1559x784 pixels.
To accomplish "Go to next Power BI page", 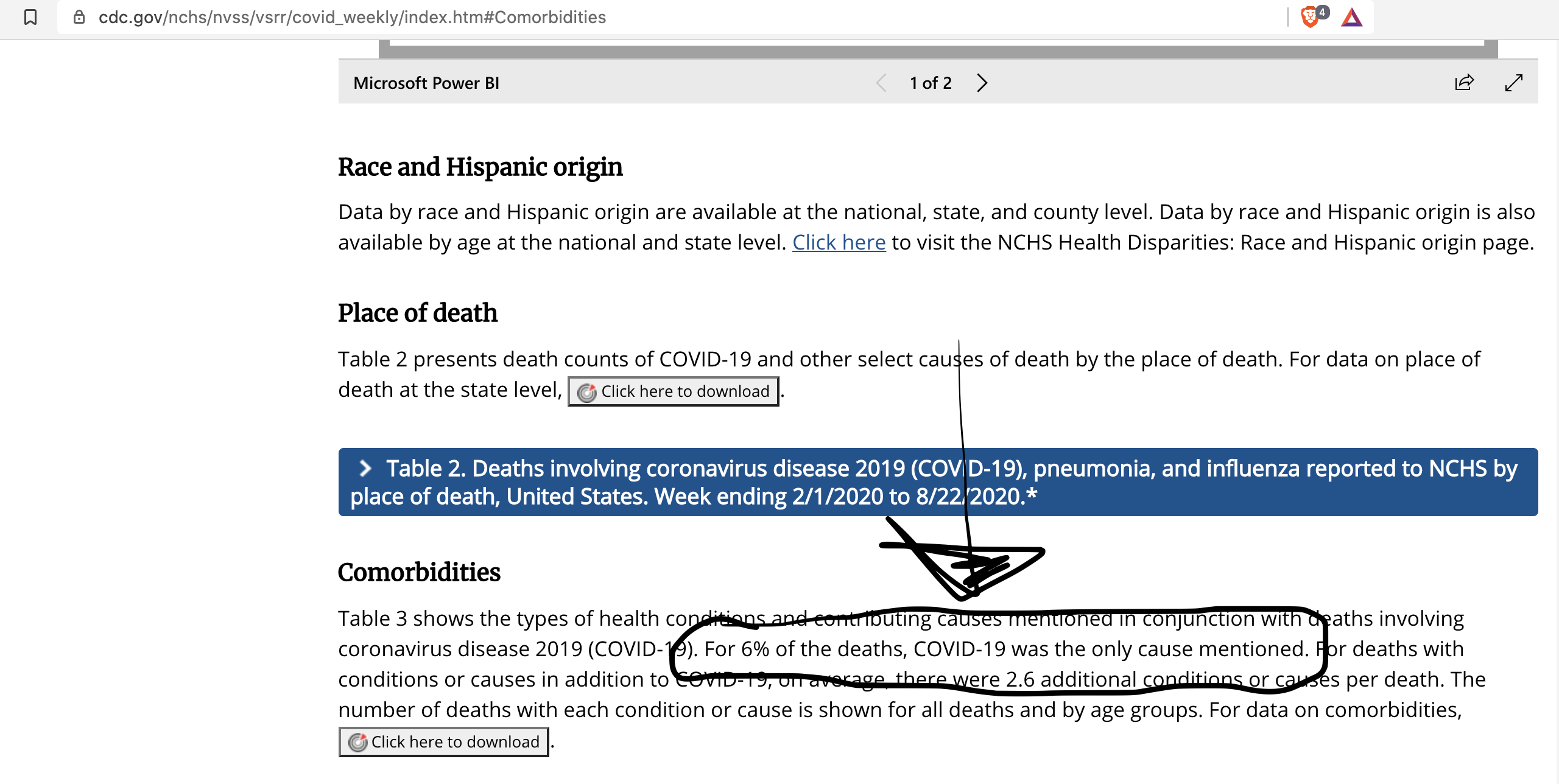I will [x=982, y=83].
